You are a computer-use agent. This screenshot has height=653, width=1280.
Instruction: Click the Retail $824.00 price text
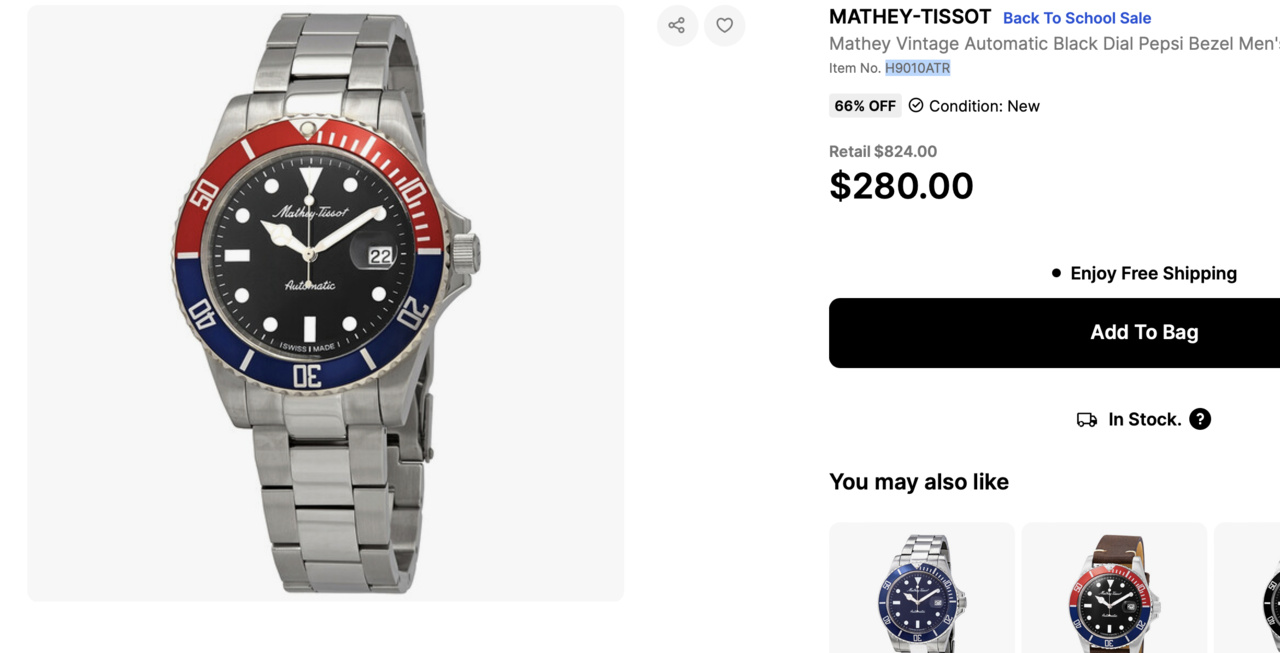882,152
